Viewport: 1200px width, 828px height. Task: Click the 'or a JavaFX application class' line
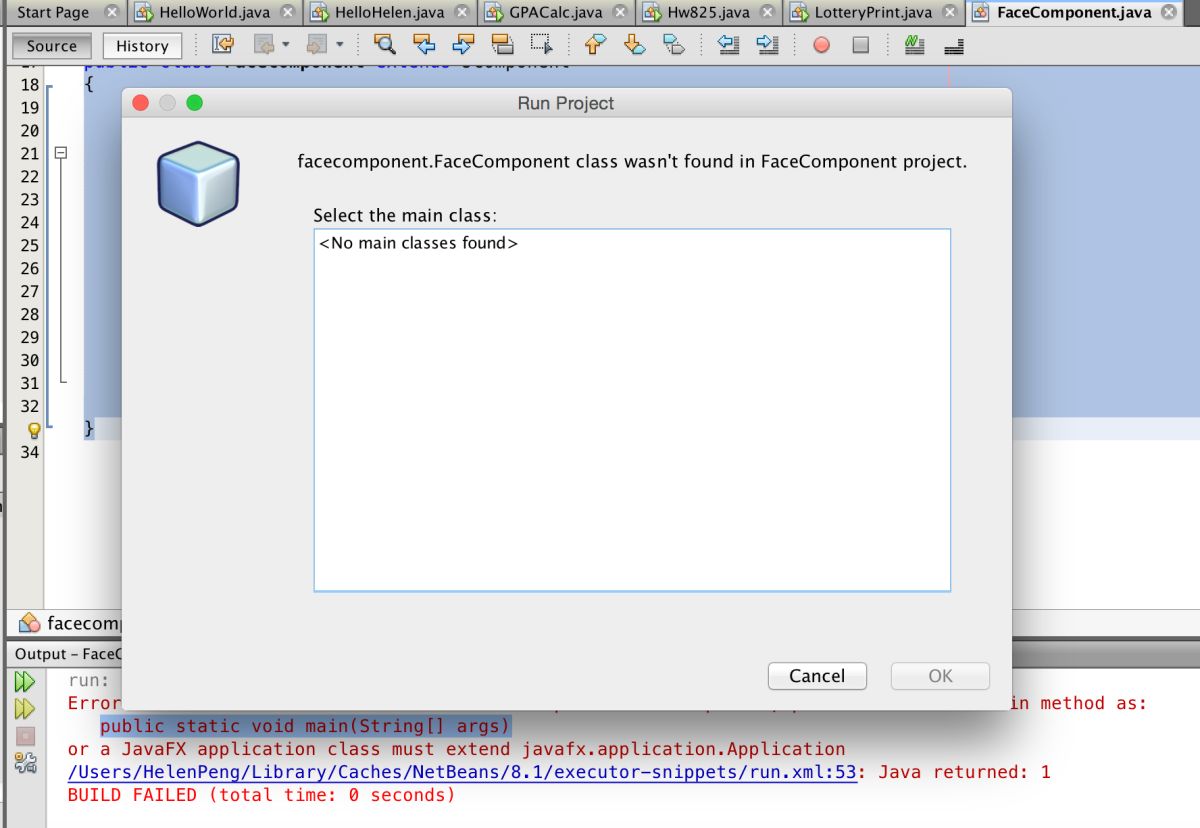click(456, 749)
